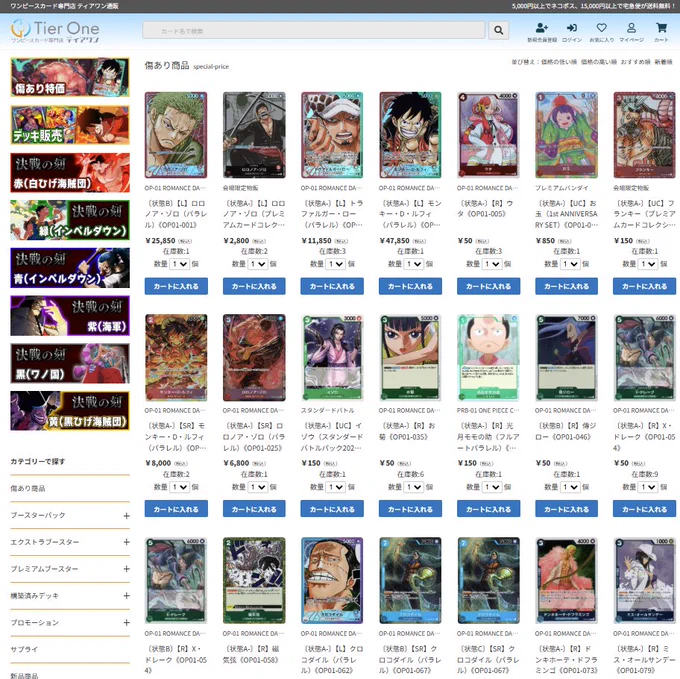Open quantity dropdown for ¥8,000 Luffy SR card

pyautogui.click(x=179, y=487)
